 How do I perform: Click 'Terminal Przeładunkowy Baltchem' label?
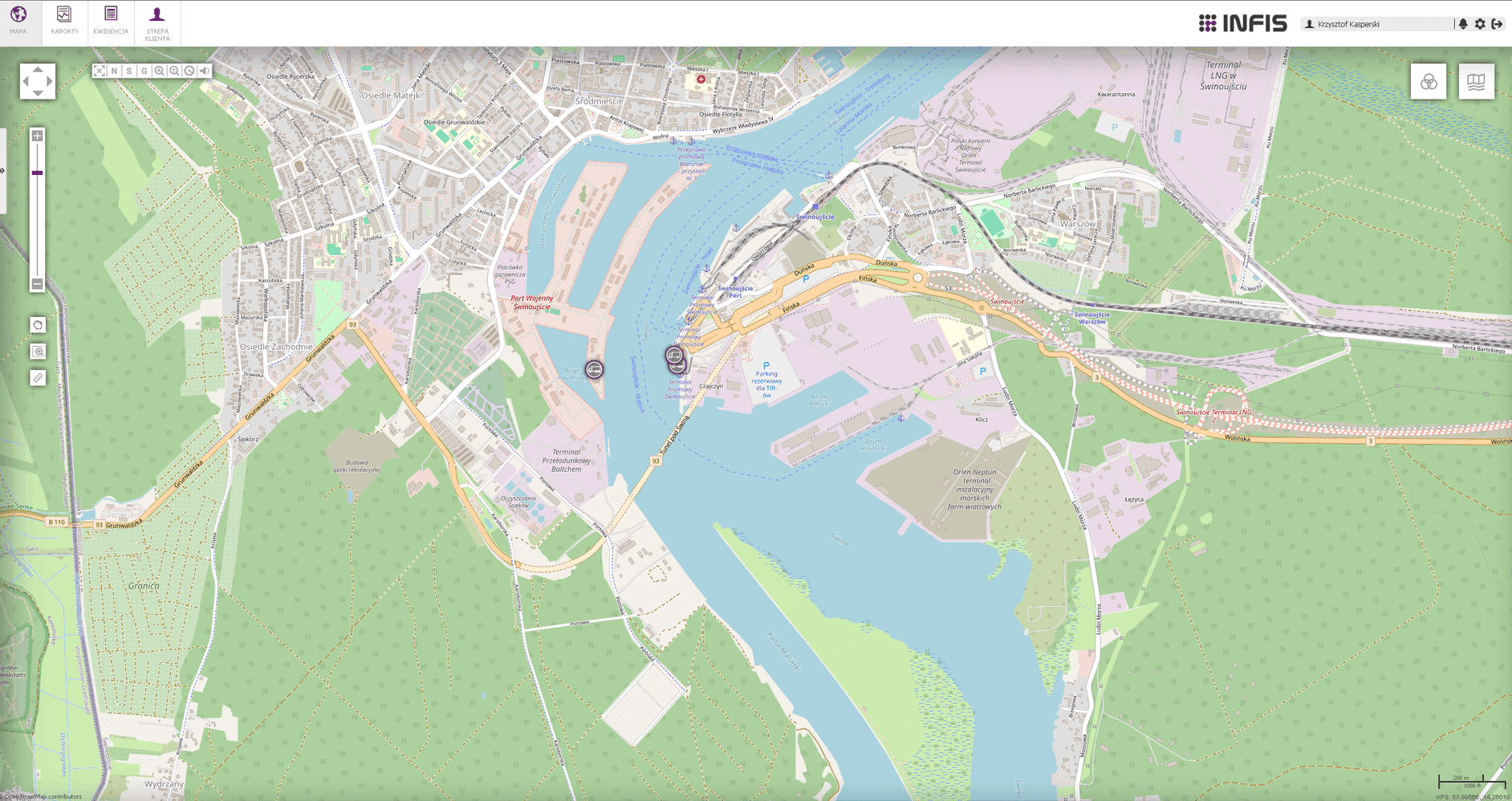coord(567,461)
